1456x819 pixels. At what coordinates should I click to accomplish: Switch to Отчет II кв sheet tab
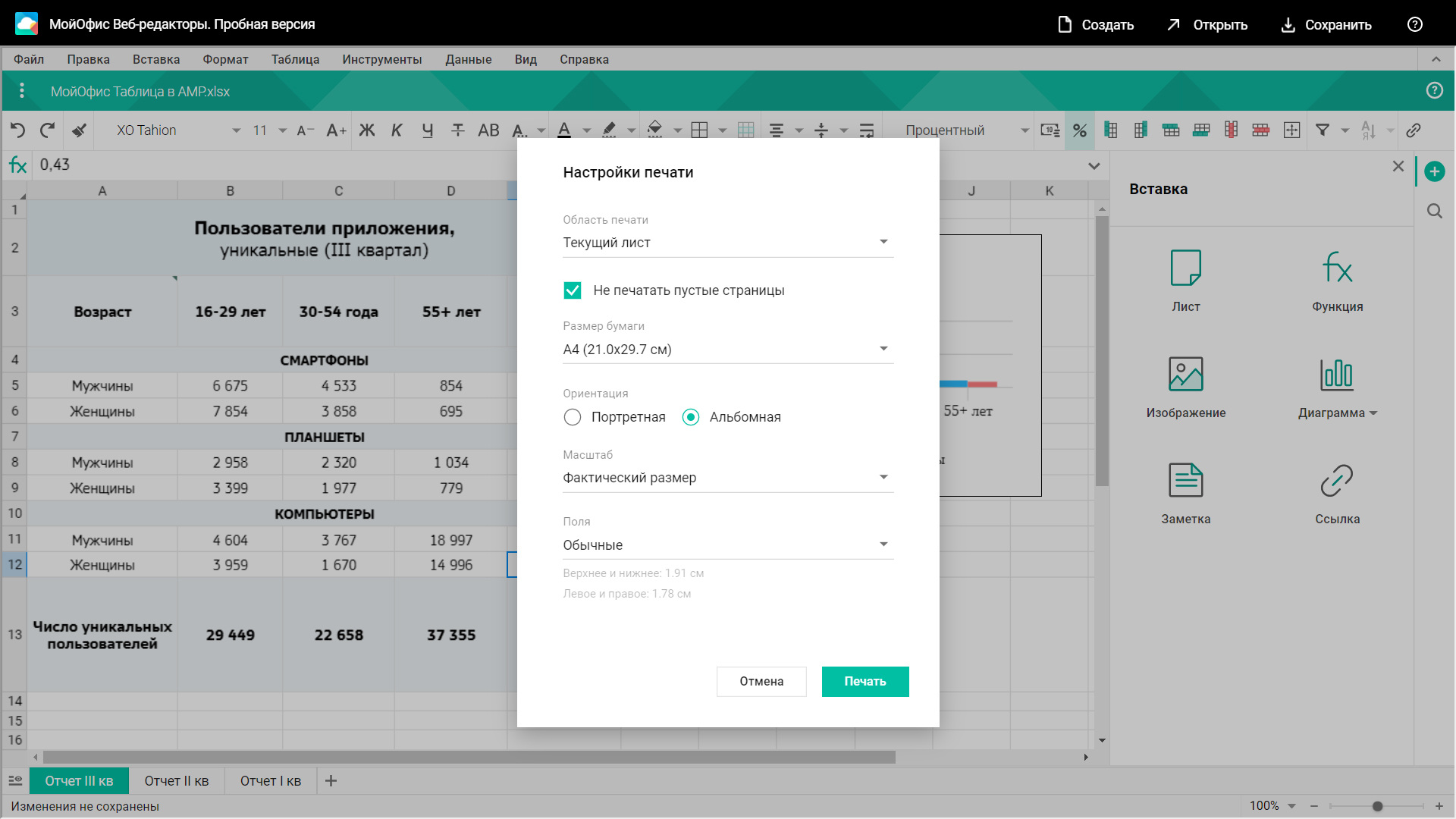177,780
